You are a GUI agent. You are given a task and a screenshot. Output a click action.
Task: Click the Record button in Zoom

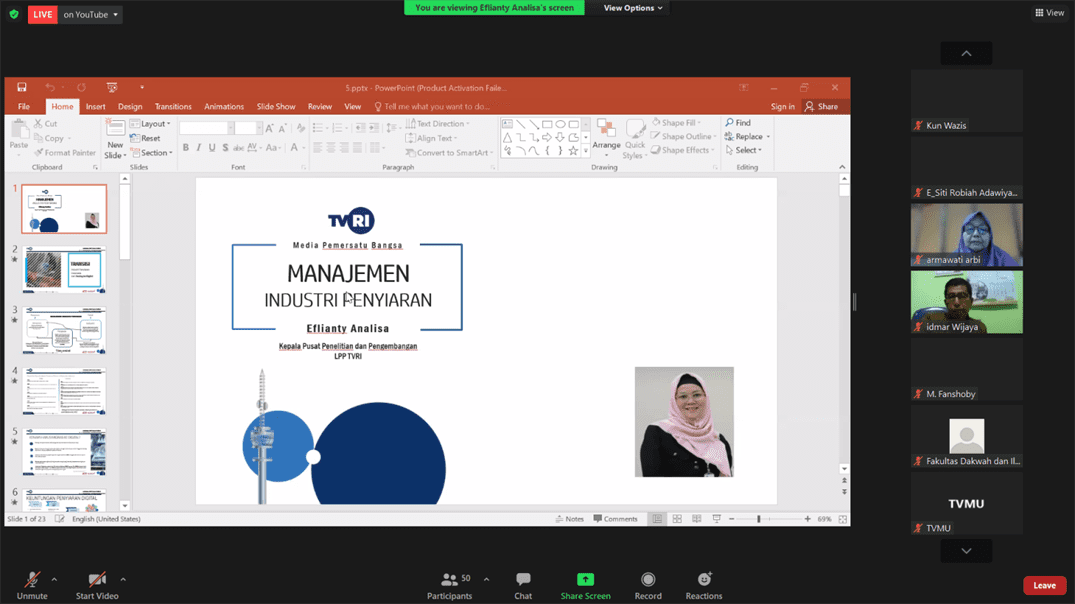coord(648,586)
